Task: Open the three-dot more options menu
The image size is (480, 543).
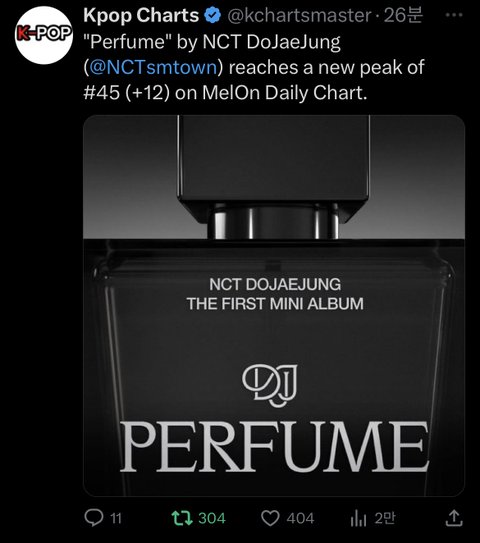Action: point(454,15)
